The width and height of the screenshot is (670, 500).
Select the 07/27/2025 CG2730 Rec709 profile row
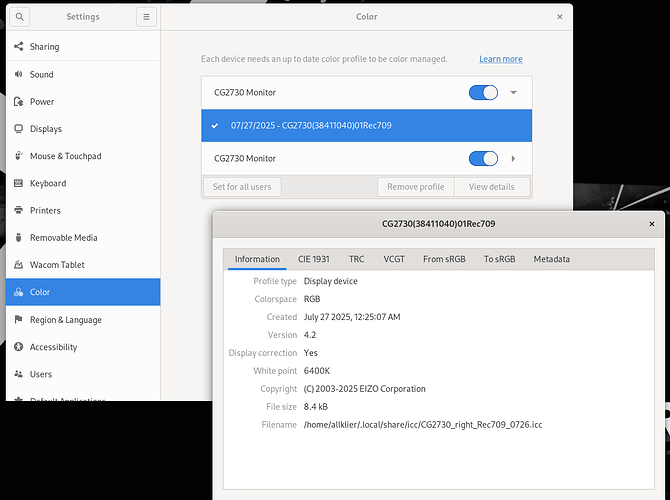(x=367, y=126)
